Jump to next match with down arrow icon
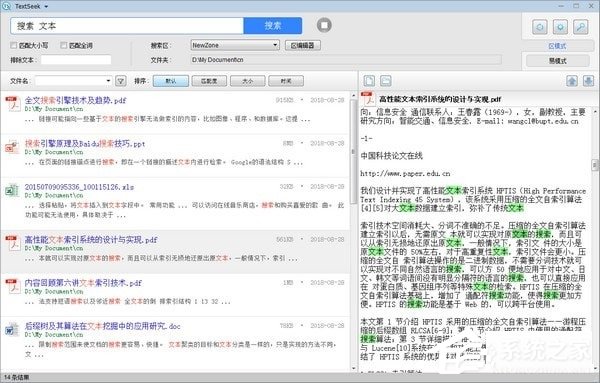This screenshot has height=383, width=600. point(588,81)
